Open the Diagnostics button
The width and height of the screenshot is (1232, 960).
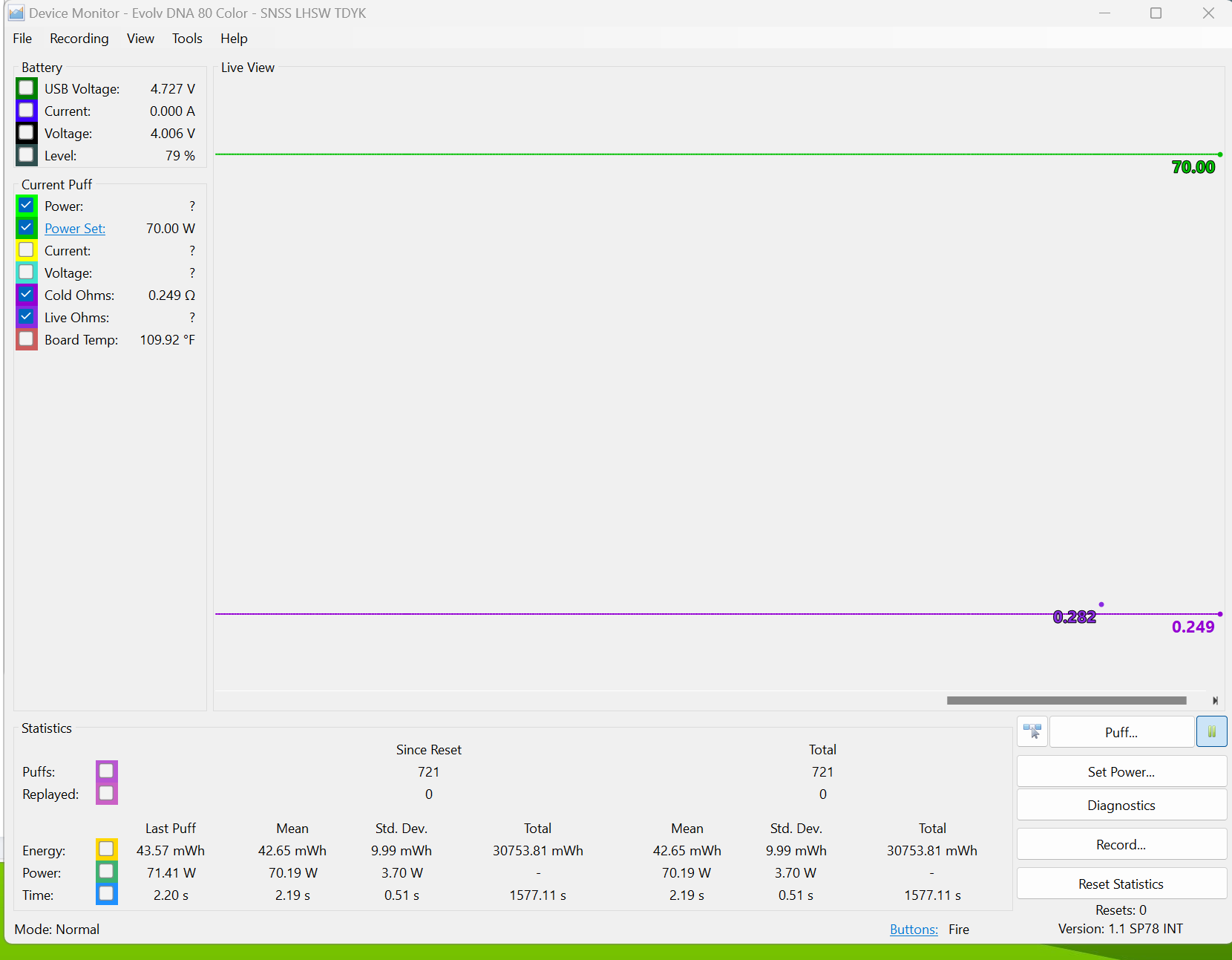tap(1121, 806)
